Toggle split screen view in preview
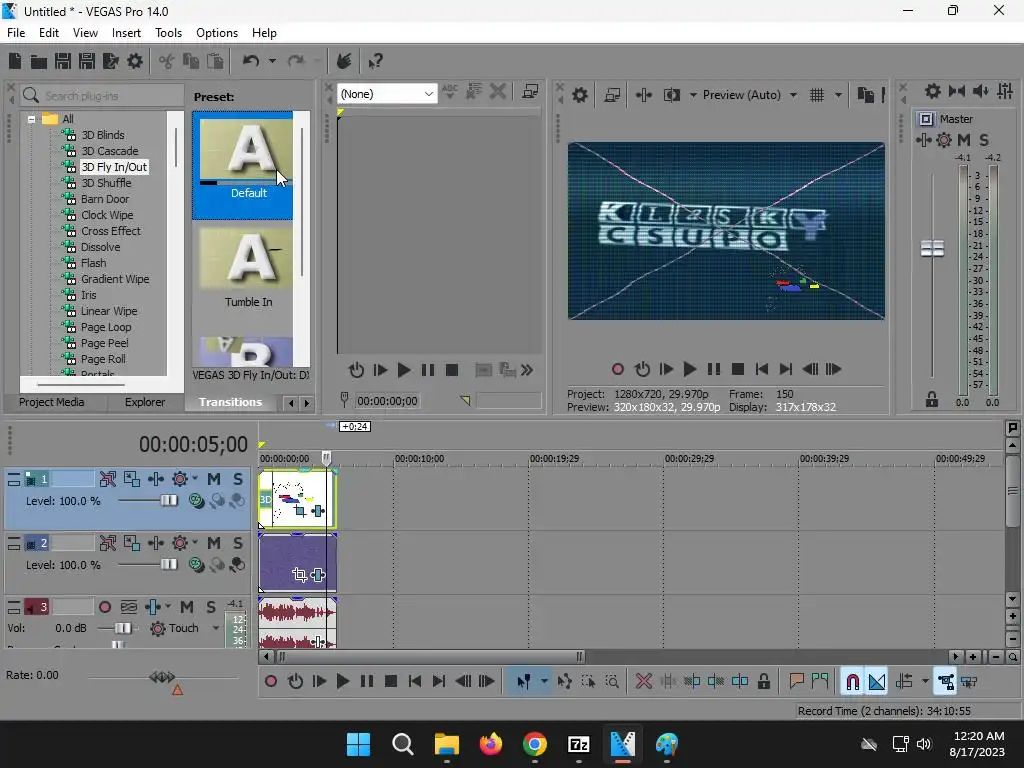The image size is (1024, 768). pyautogui.click(x=671, y=95)
